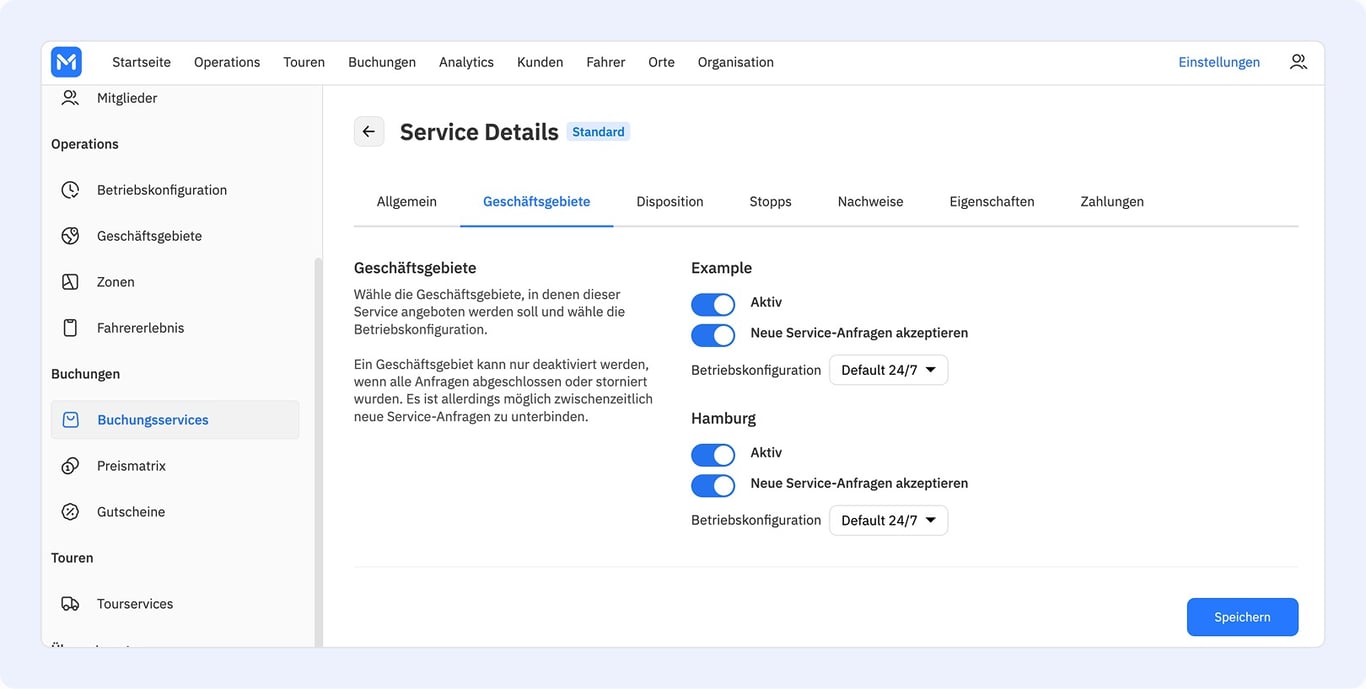The width and height of the screenshot is (1366, 689).
Task: Click the Buchungsservices bag icon
Action: point(70,420)
